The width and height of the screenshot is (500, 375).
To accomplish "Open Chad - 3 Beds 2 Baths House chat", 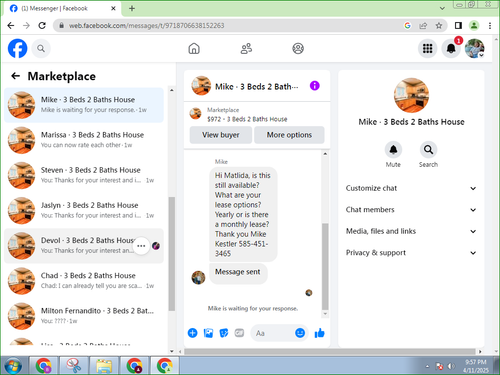I will click(84, 281).
